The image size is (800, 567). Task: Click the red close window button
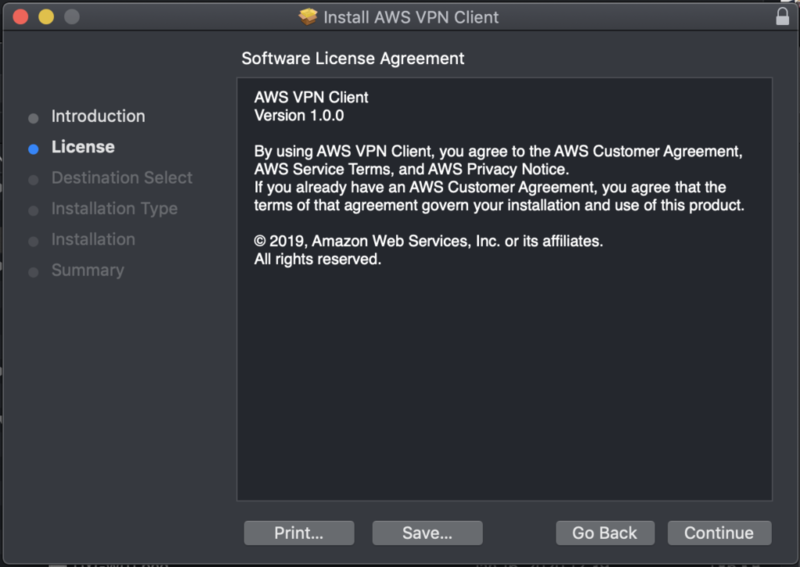[x=21, y=17]
